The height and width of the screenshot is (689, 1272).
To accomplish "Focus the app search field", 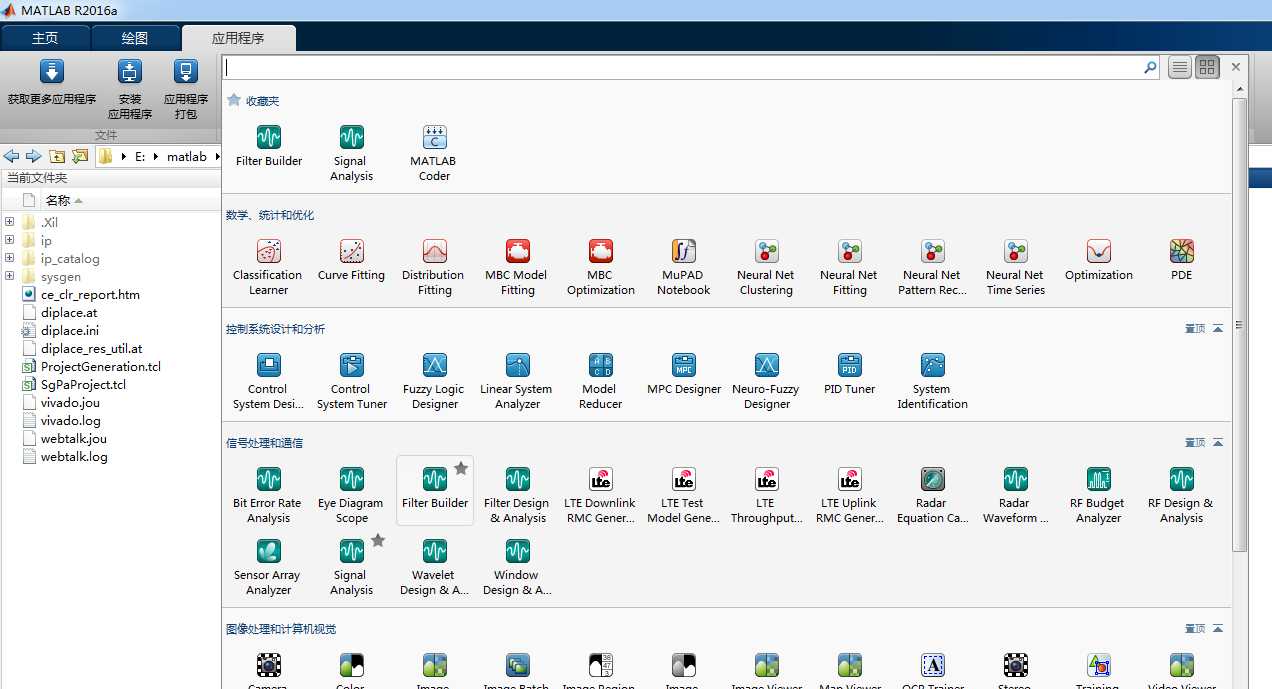I will coord(683,67).
